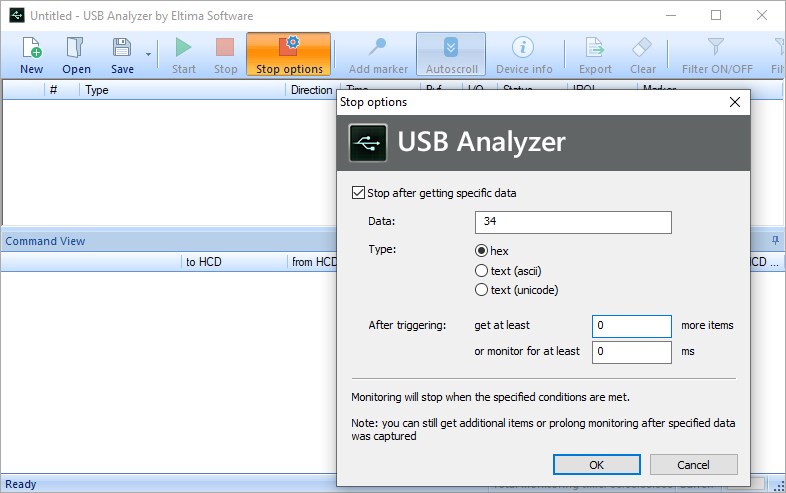The width and height of the screenshot is (786, 493).
Task: Confirm the dialog with OK
Action: click(x=597, y=464)
